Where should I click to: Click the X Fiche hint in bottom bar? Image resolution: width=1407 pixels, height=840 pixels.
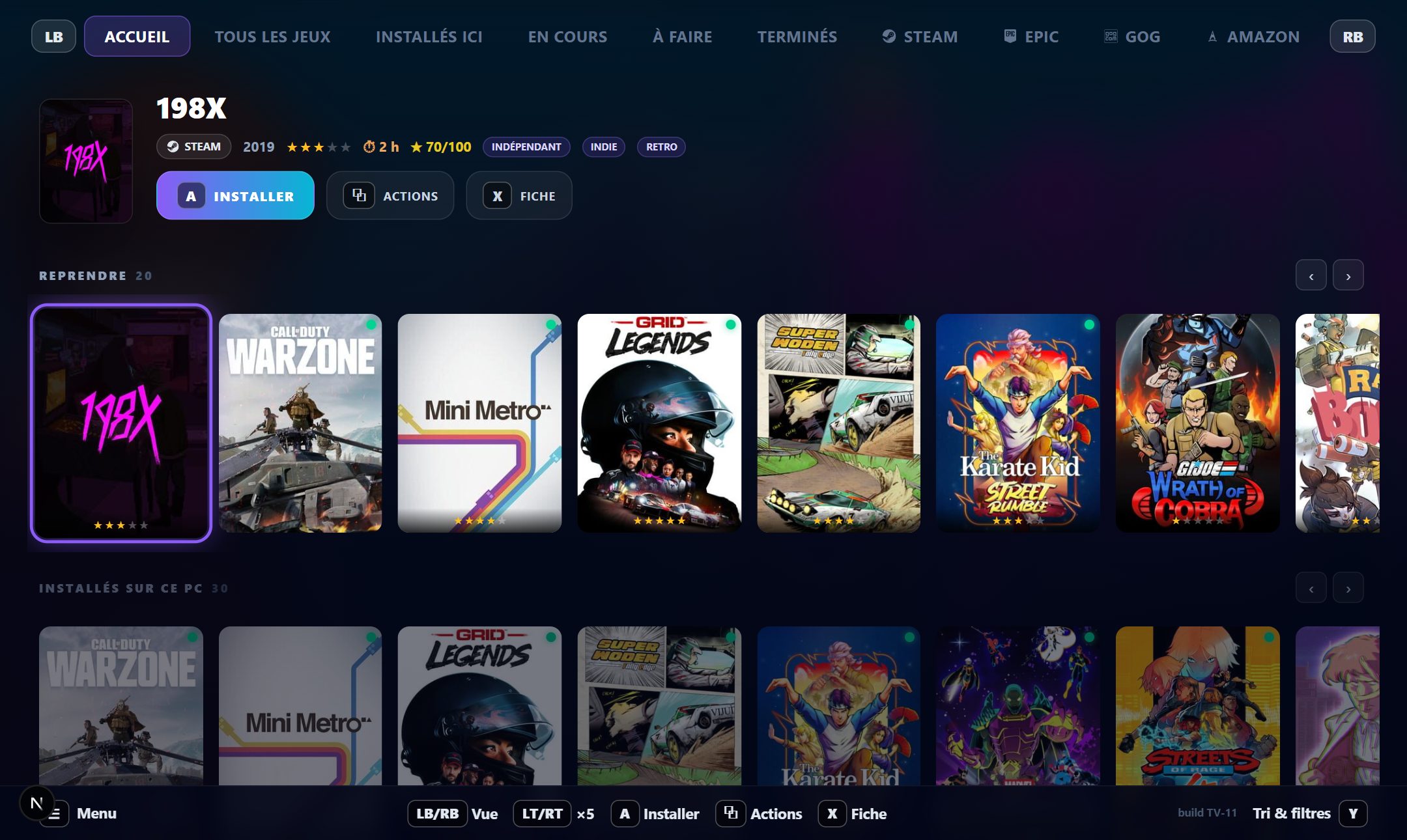[853, 813]
